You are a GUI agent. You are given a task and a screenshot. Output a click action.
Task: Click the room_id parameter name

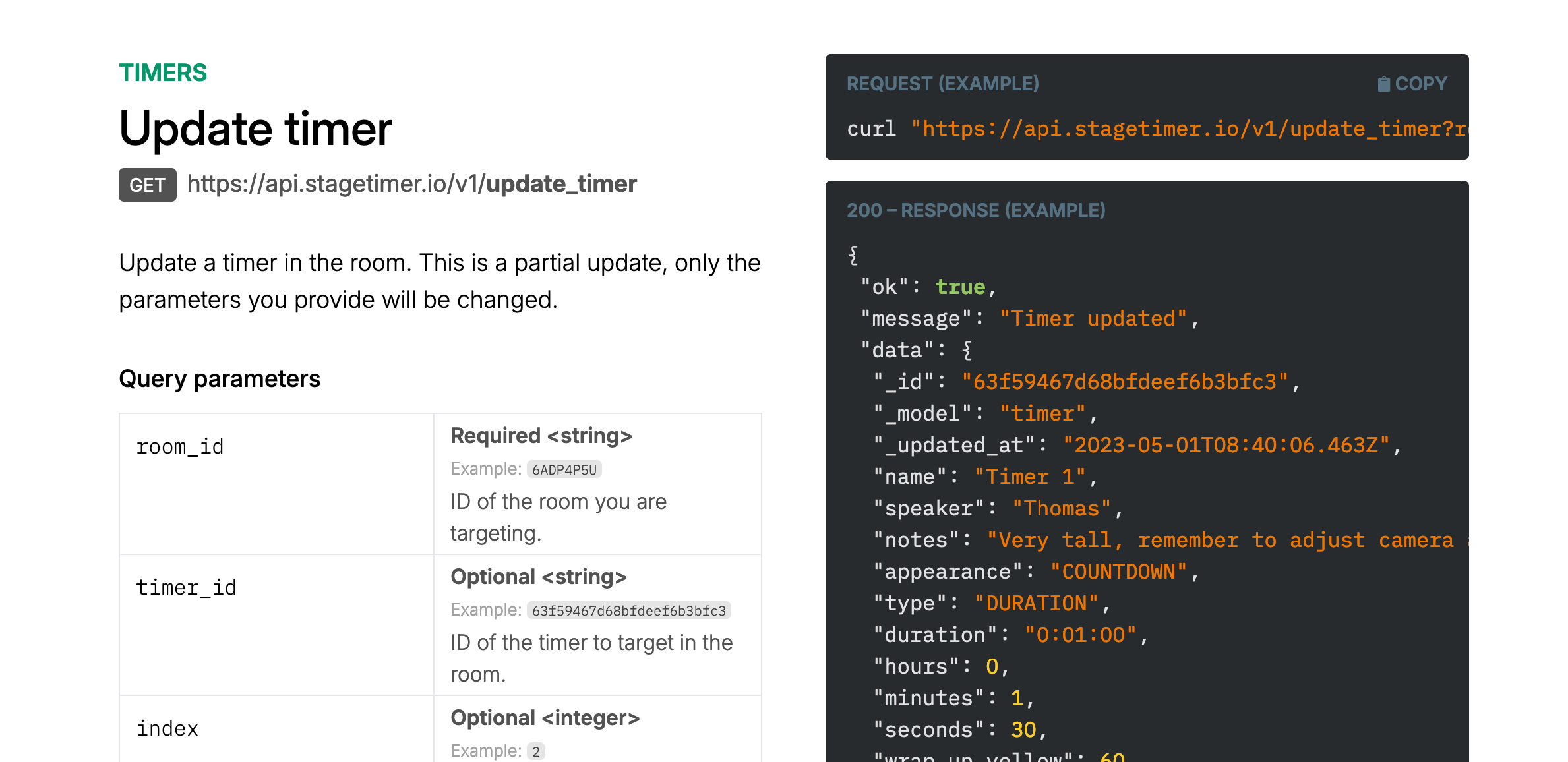click(x=179, y=446)
